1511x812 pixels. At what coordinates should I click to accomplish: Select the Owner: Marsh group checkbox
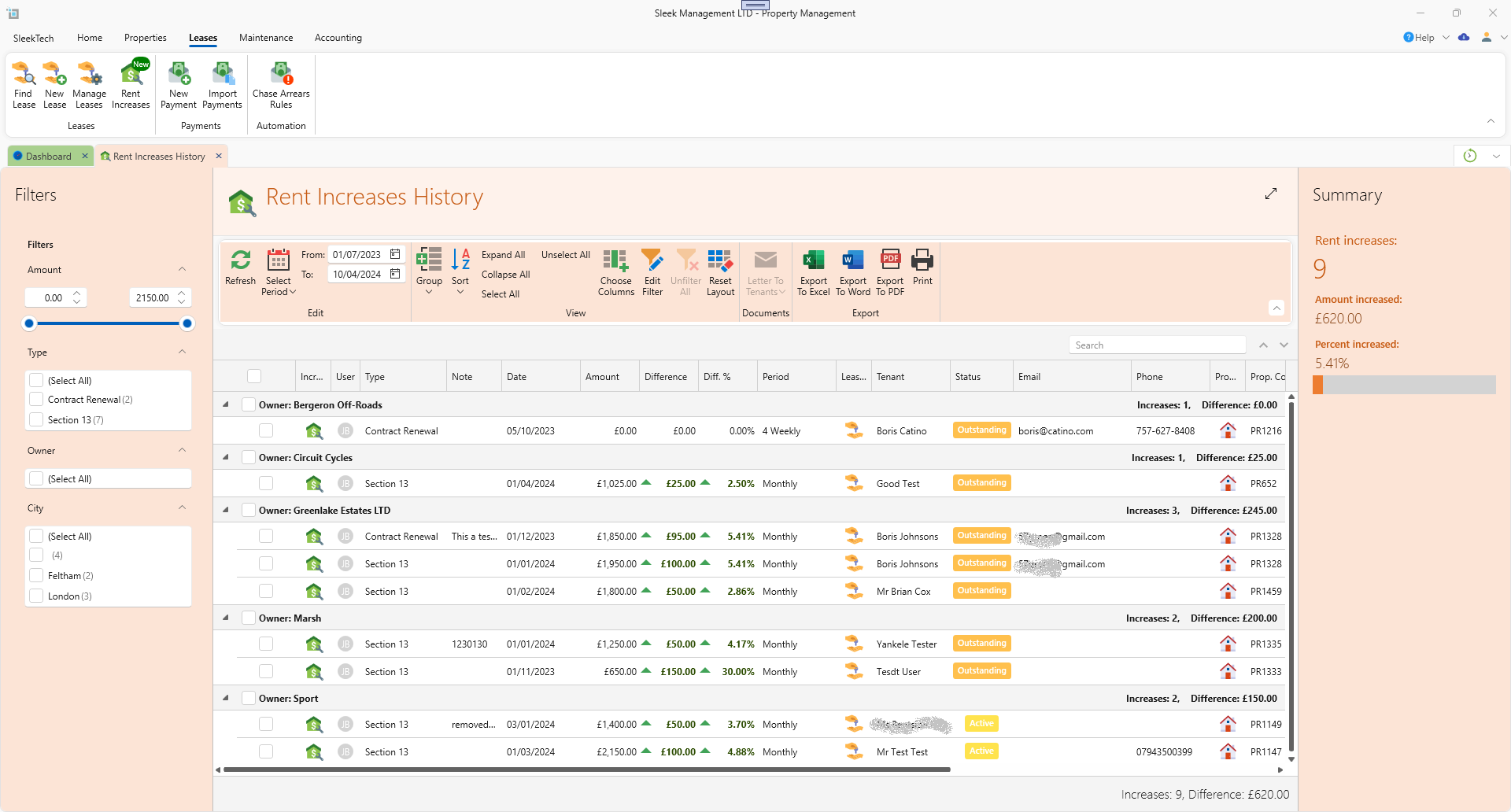click(249, 618)
